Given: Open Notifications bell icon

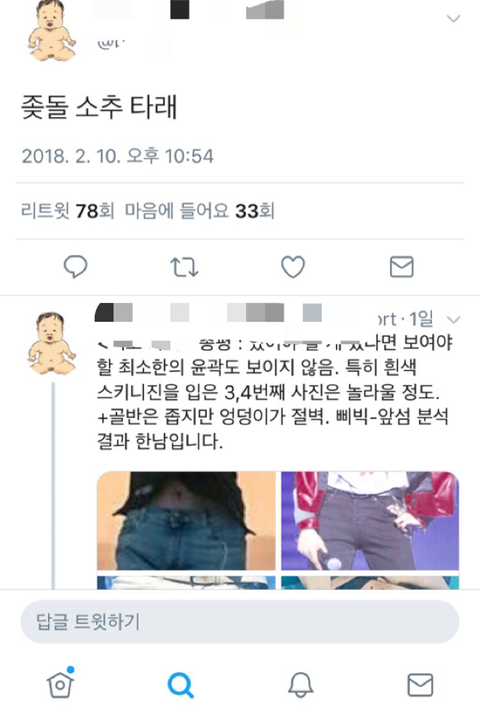Looking at the screenshot, I should click(301, 684).
